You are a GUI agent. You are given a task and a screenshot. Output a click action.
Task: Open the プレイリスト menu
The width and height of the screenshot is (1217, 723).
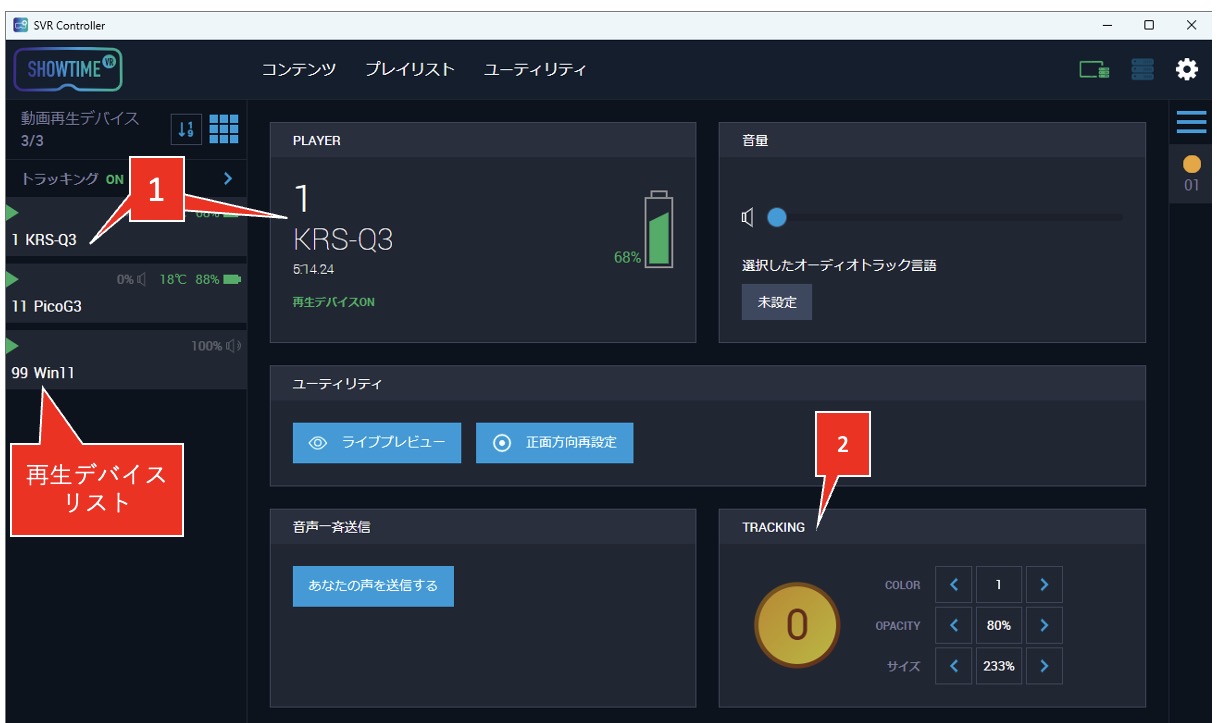pyautogui.click(x=409, y=70)
